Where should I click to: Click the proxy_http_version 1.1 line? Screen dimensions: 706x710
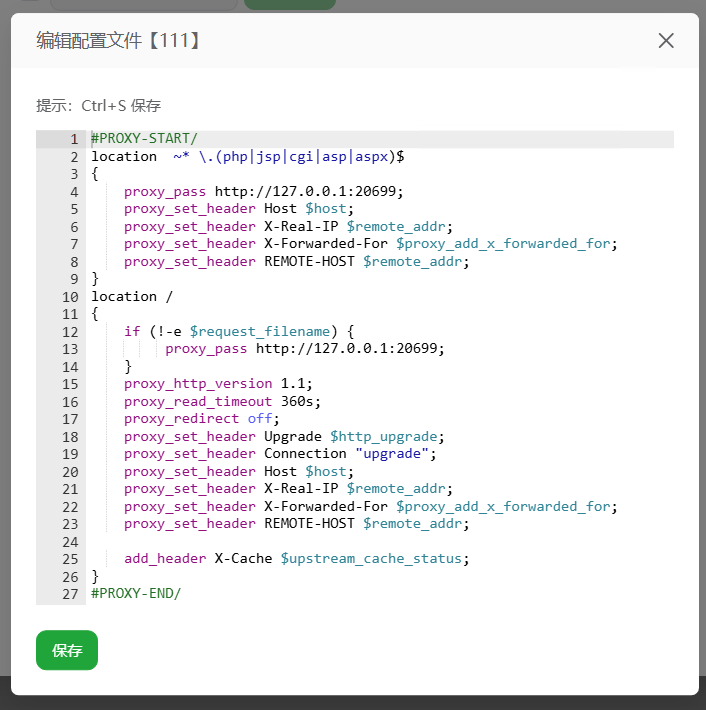pyautogui.click(x=218, y=384)
